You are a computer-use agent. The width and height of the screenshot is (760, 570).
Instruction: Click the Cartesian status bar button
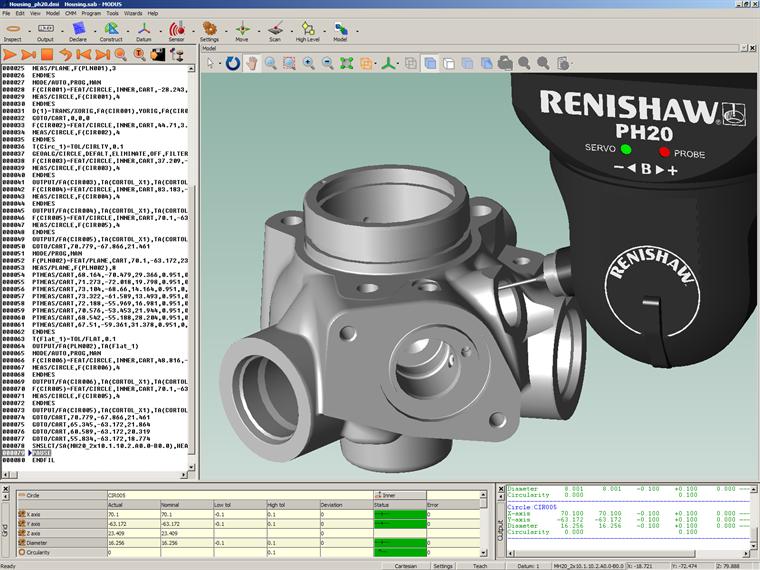406,566
